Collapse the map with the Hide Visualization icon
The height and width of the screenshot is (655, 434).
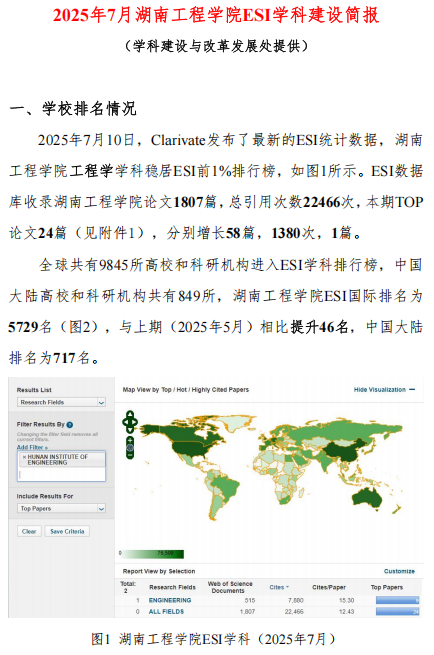click(412, 389)
